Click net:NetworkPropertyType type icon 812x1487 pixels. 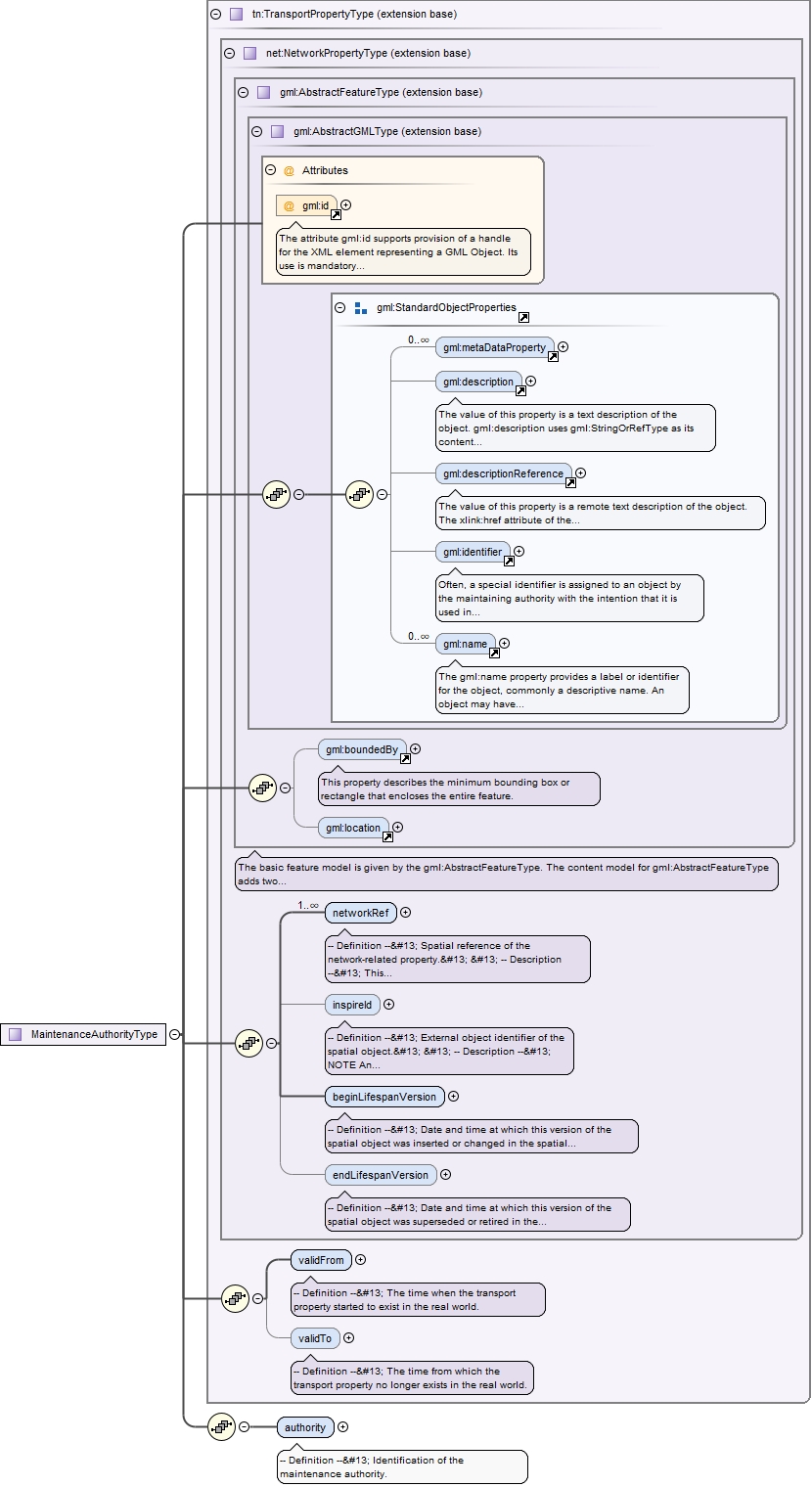tap(249, 54)
